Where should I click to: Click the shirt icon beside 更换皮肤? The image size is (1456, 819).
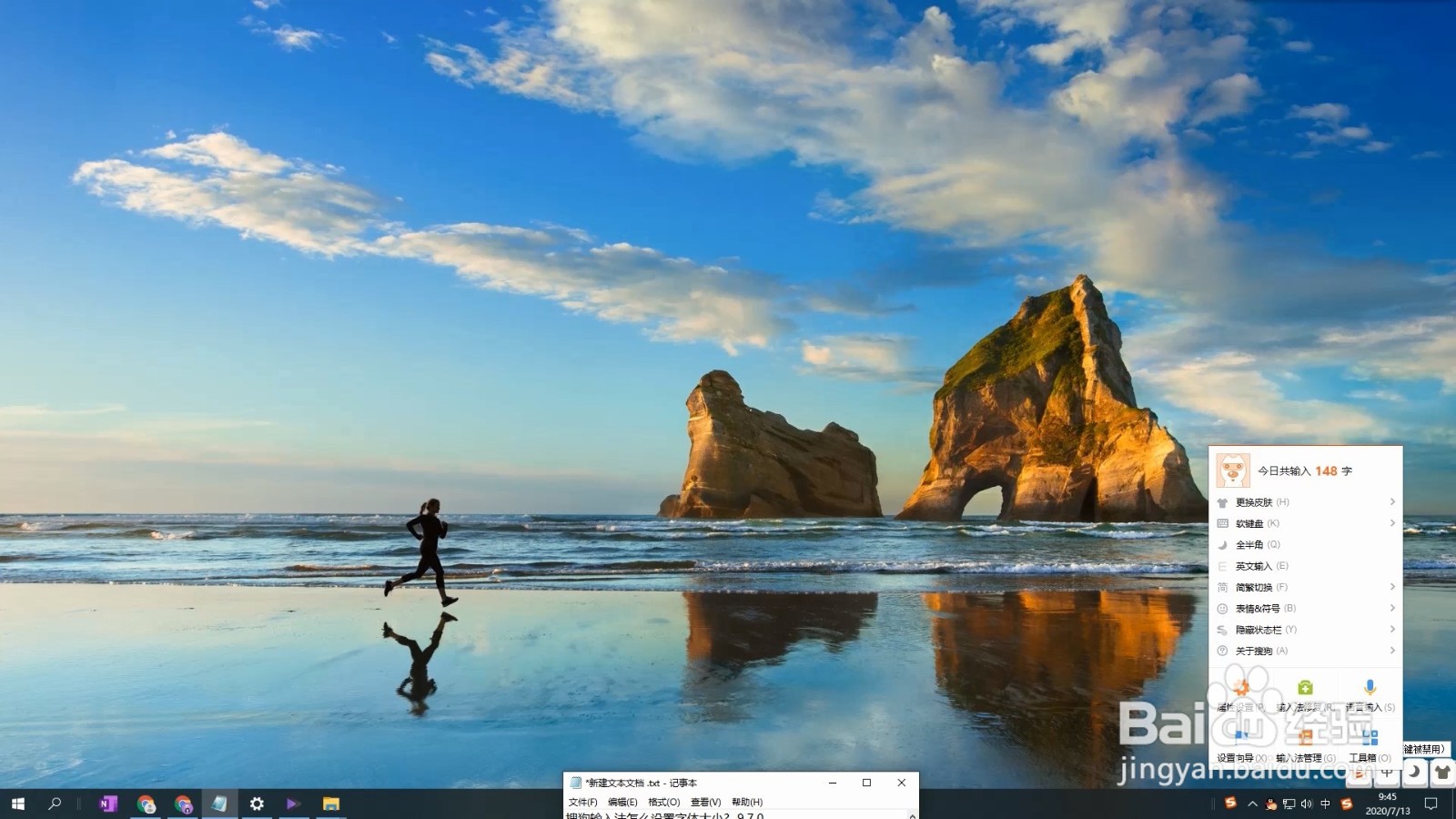tap(1222, 502)
